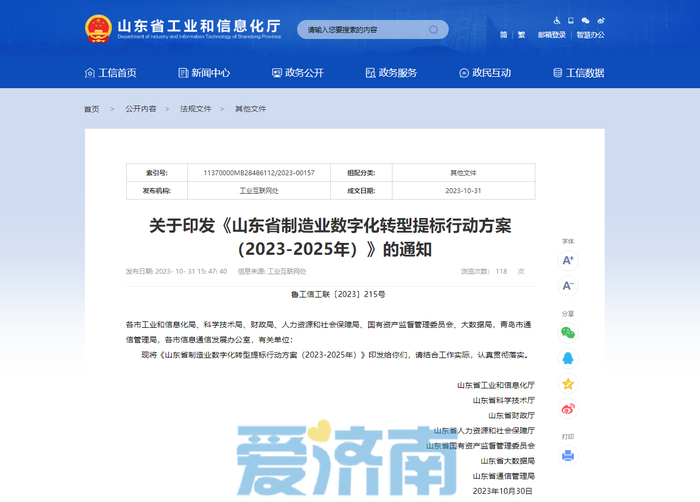Screen dimensions: 700x502
Task: Decrease font size with A- button
Action: [568, 286]
